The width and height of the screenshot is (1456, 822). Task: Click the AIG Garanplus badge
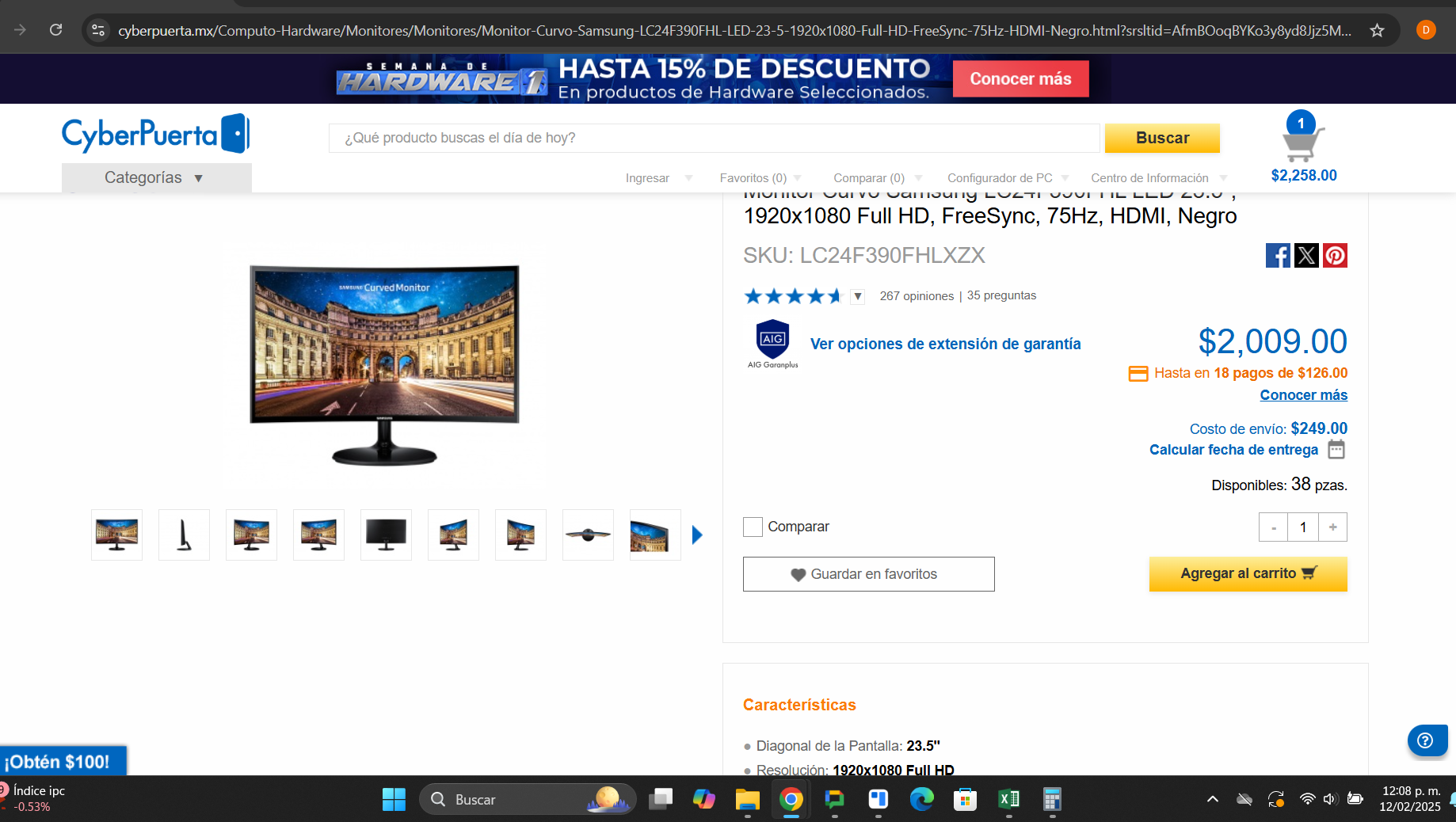(x=773, y=344)
